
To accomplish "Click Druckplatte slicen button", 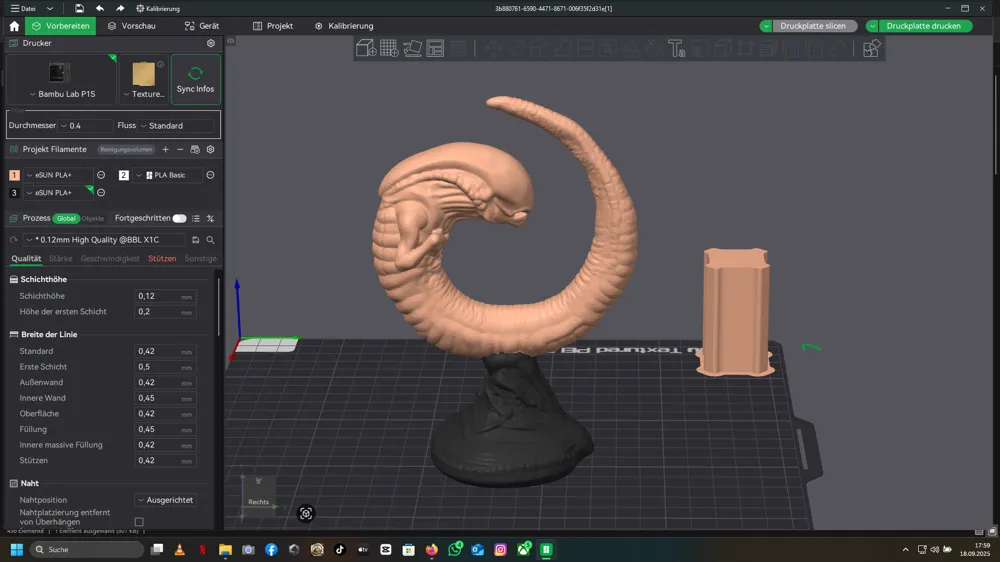I will pos(813,26).
